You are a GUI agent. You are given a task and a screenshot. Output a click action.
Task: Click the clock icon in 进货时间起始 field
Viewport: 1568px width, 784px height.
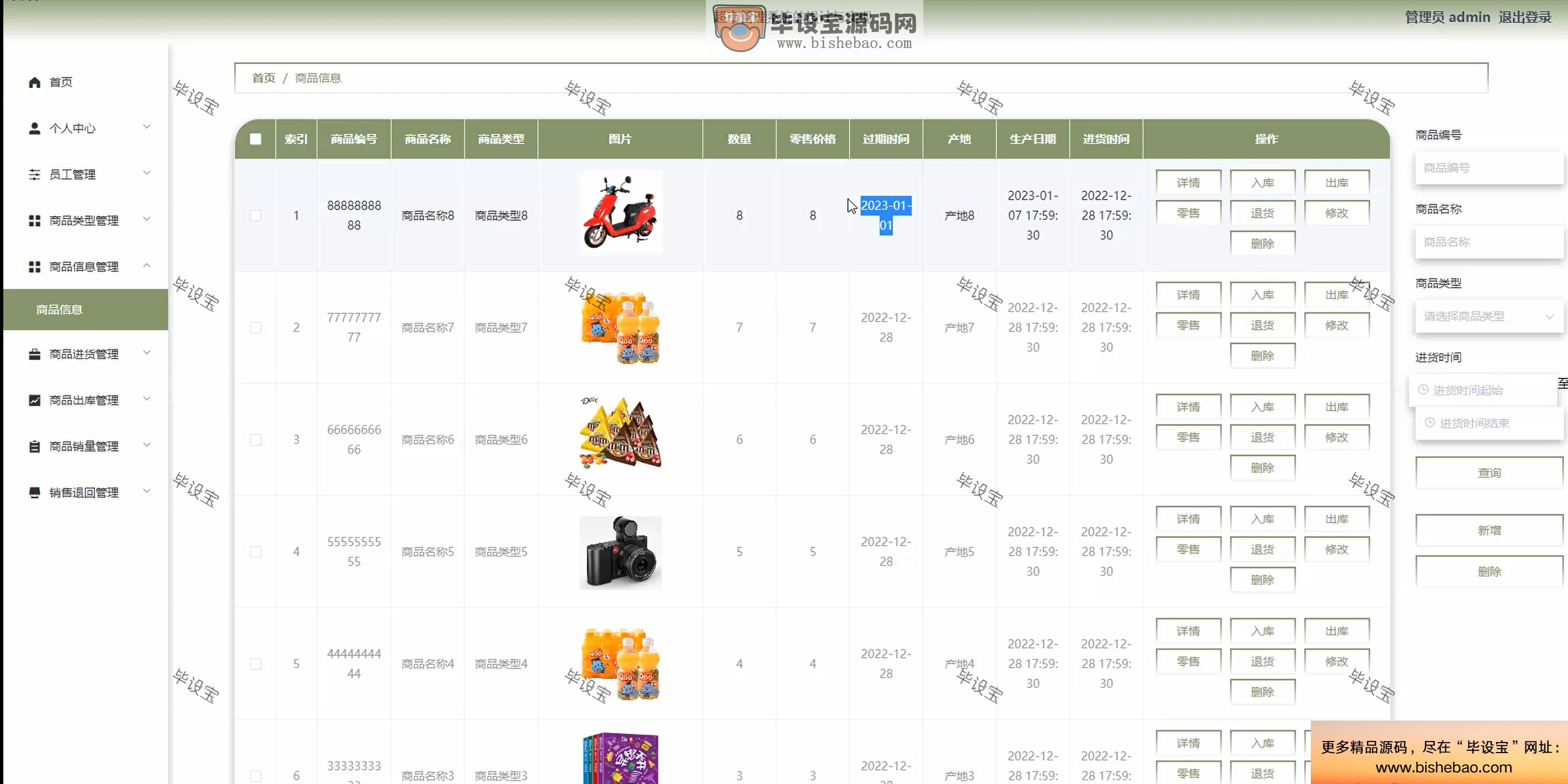pyautogui.click(x=1423, y=390)
